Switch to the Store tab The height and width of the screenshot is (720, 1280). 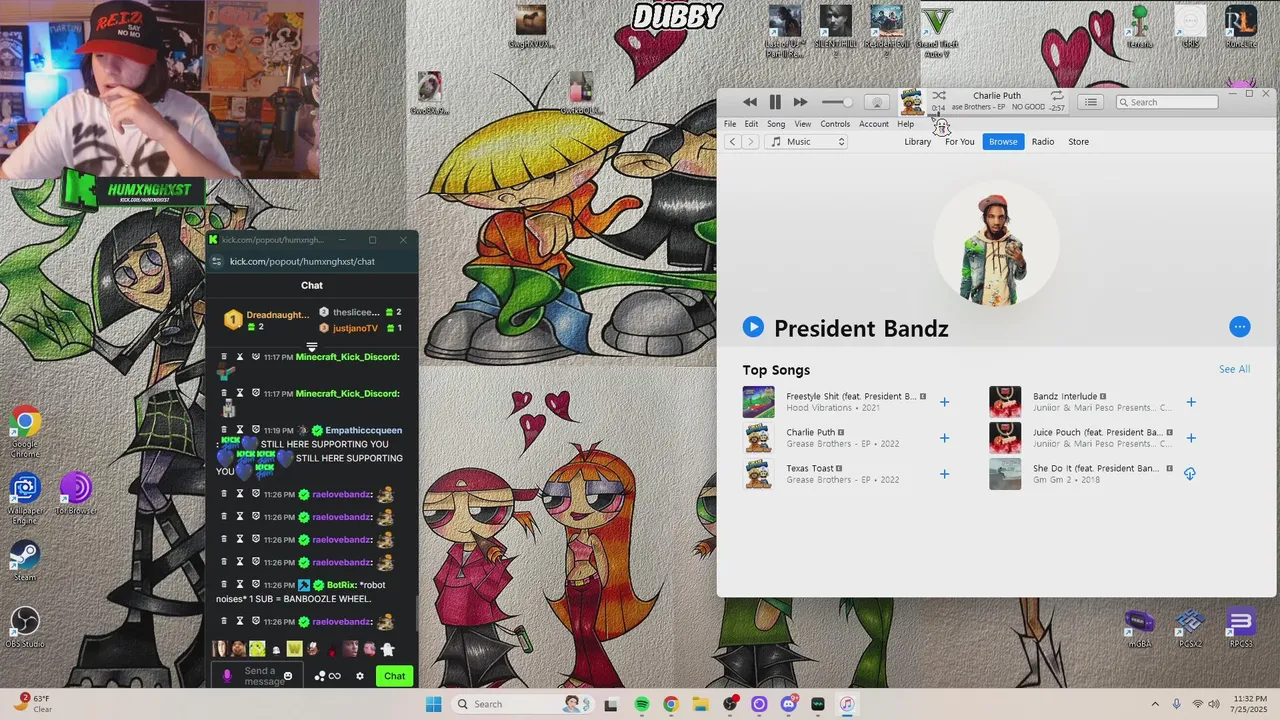tap(1078, 142)
